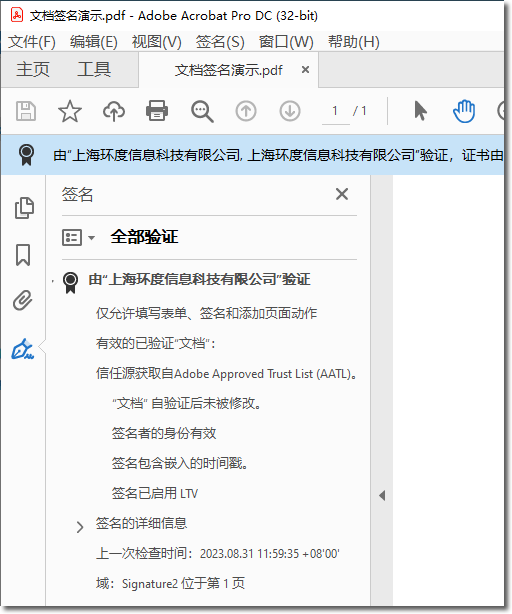Open the page thumbnails panel
Image resolution: width=512 pixels, height=614 pixels.
(24, 208)
